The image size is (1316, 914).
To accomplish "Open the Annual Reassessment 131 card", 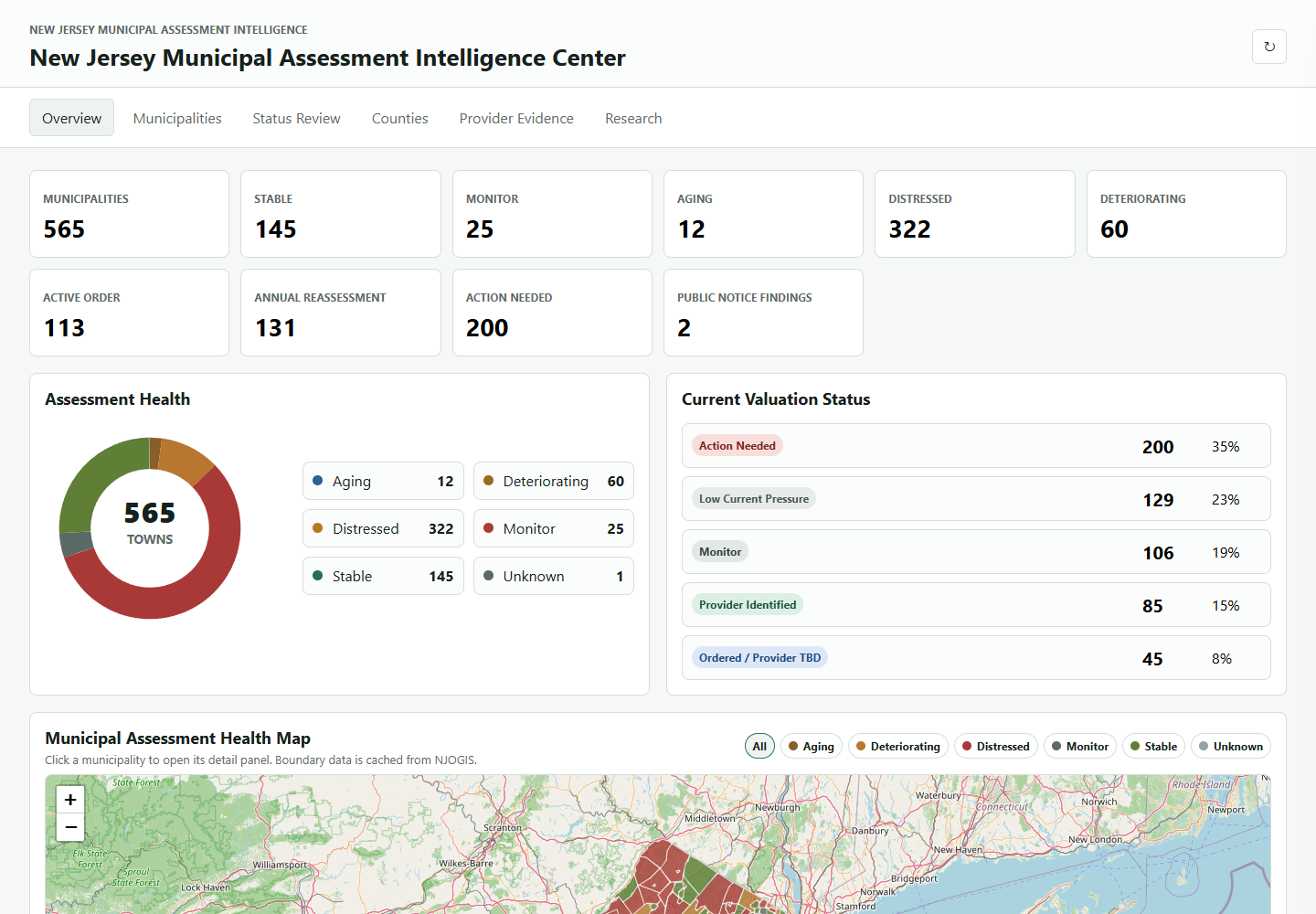I will click(x=341, y=313).
